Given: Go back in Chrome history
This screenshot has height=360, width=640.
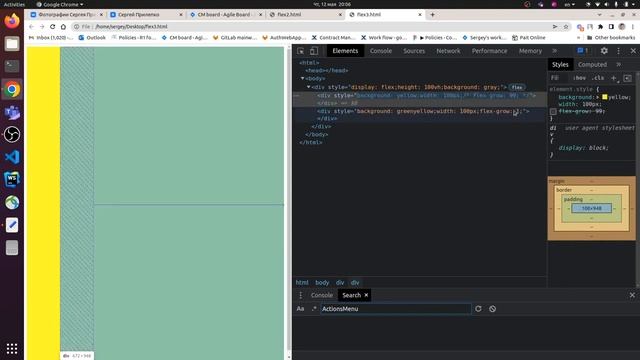Looking at the screenshot, I should pyautogui.click(x=32, y=27).
